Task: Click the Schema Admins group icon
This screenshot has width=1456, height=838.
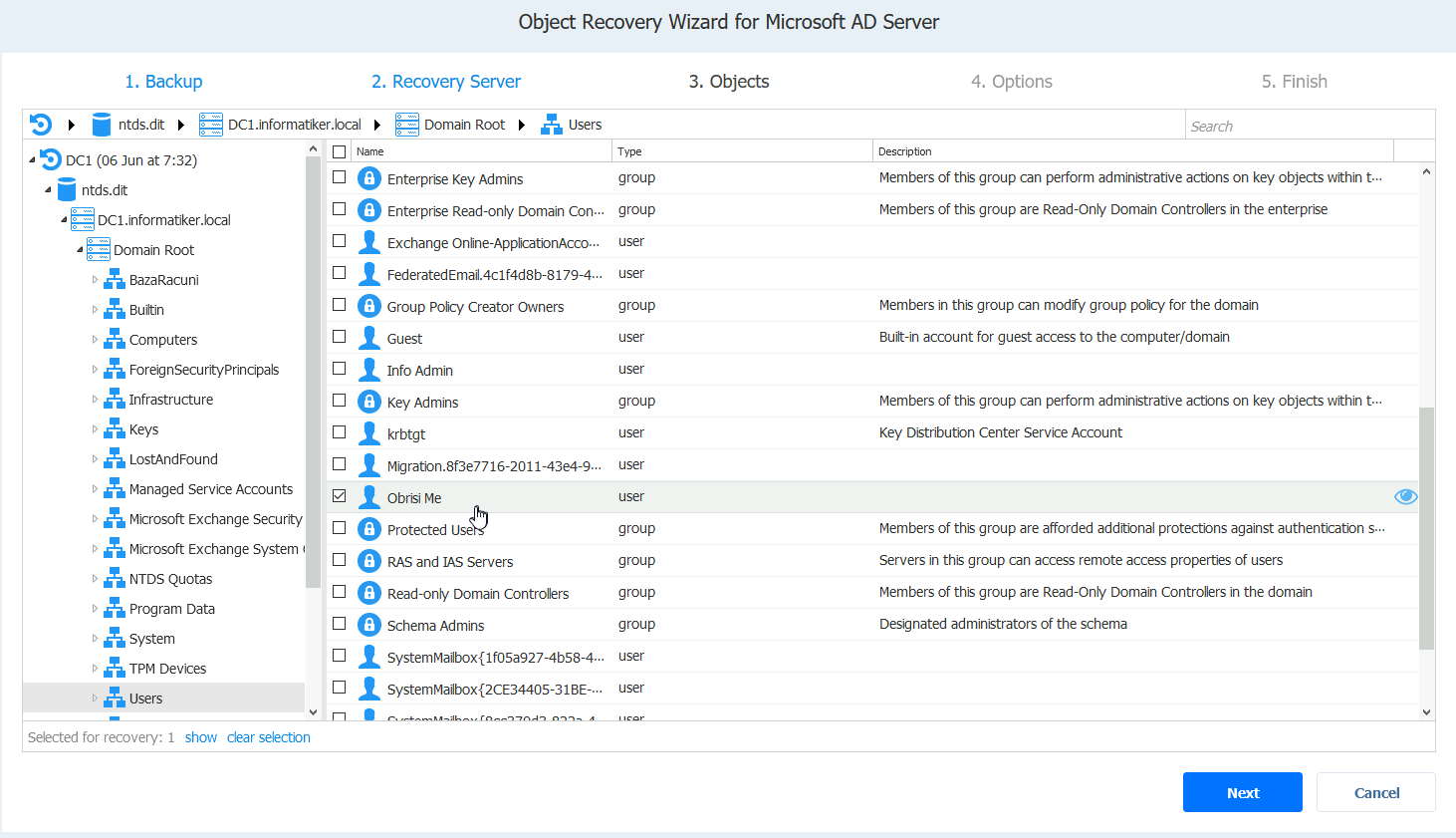Action: tap(369, 625)
